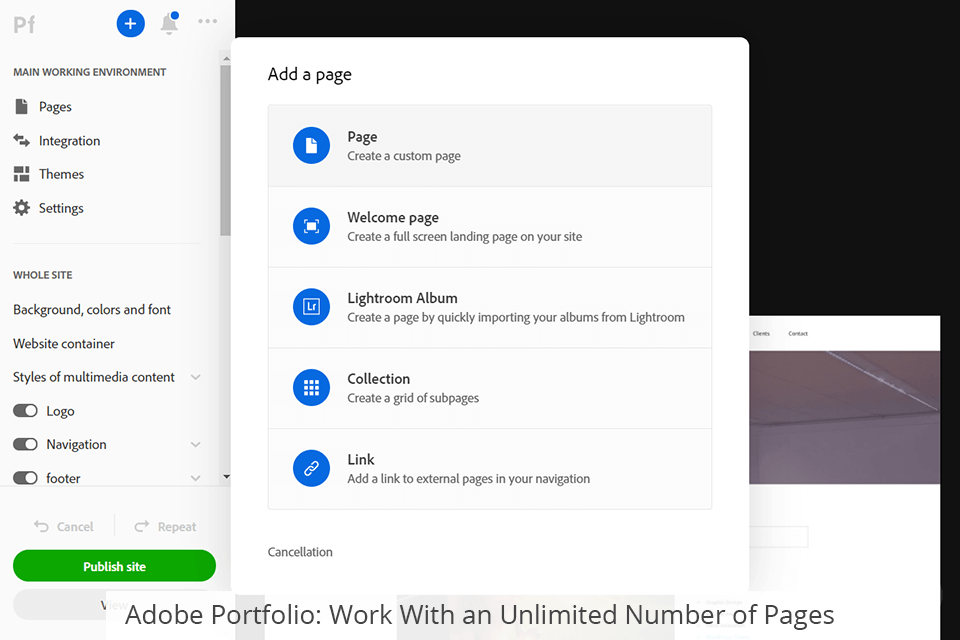The height and width of the screenshot is (640, 960).
Task: Toggle the Logo switch
Action: [25, 411]
